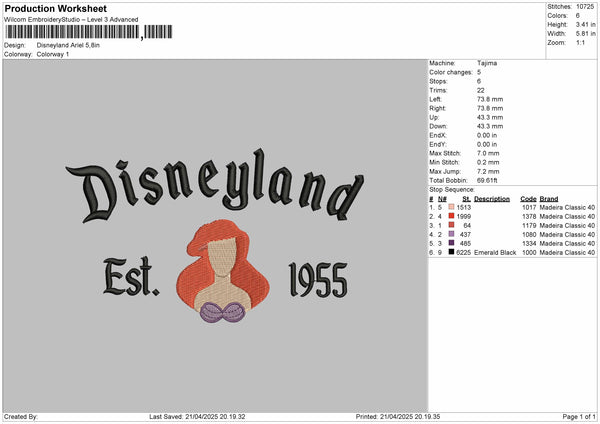Click stitch count '1999' in stop sequence

click(x=464, y=216)
